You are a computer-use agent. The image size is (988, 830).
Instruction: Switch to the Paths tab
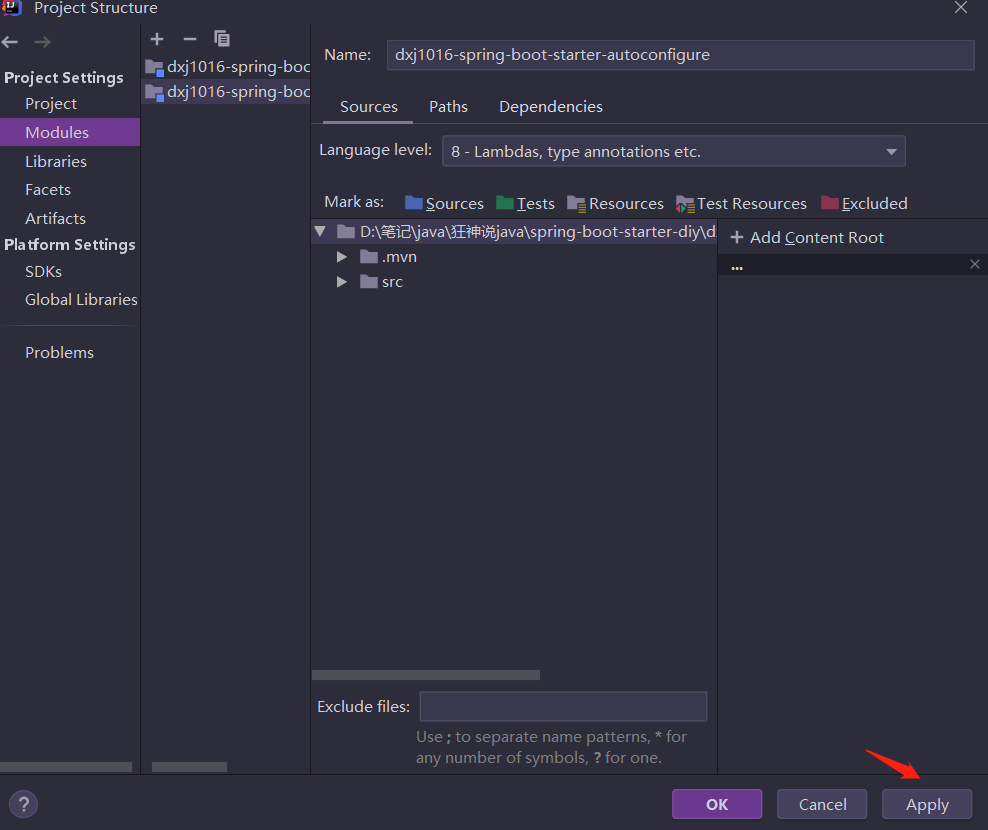pyautogui.click(x=449, y=107)
